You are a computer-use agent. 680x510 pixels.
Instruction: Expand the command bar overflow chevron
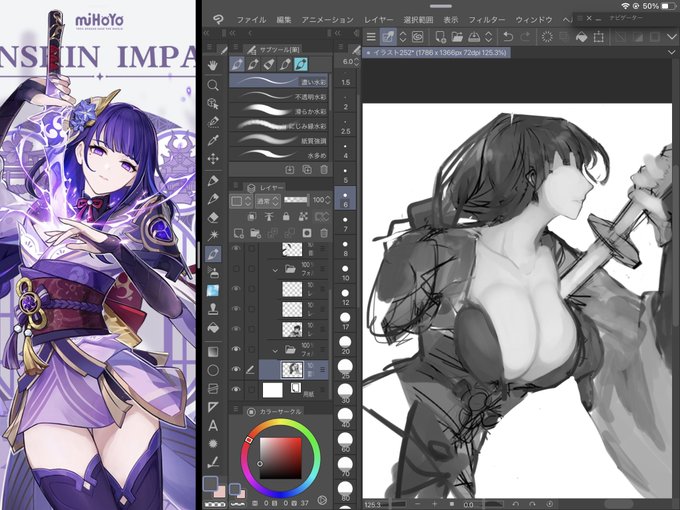coord(671,37)
